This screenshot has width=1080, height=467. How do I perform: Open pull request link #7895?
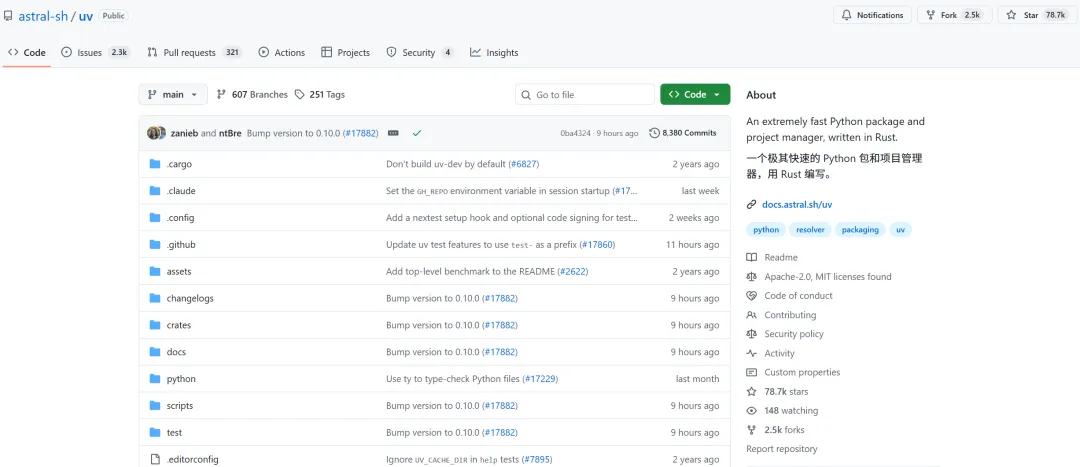pyautogui.click(x=537, y=459)
